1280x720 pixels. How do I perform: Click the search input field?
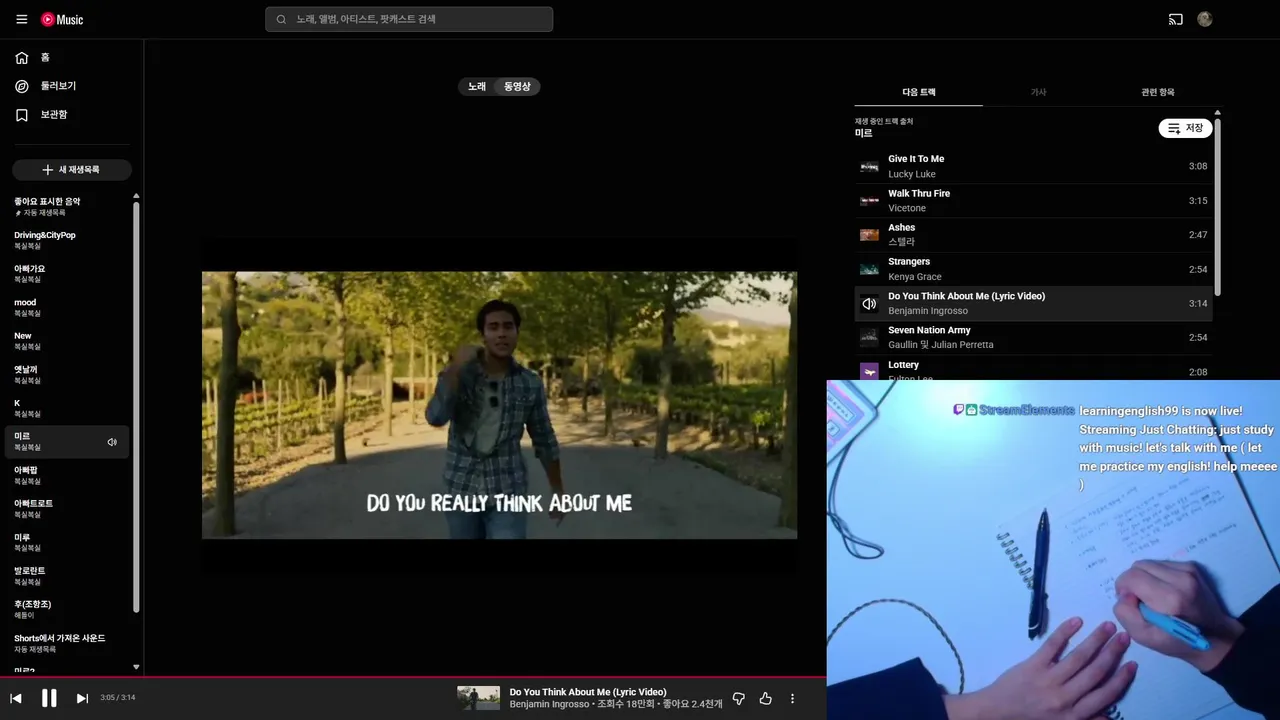pyautogui.click(x=409, y=19)
